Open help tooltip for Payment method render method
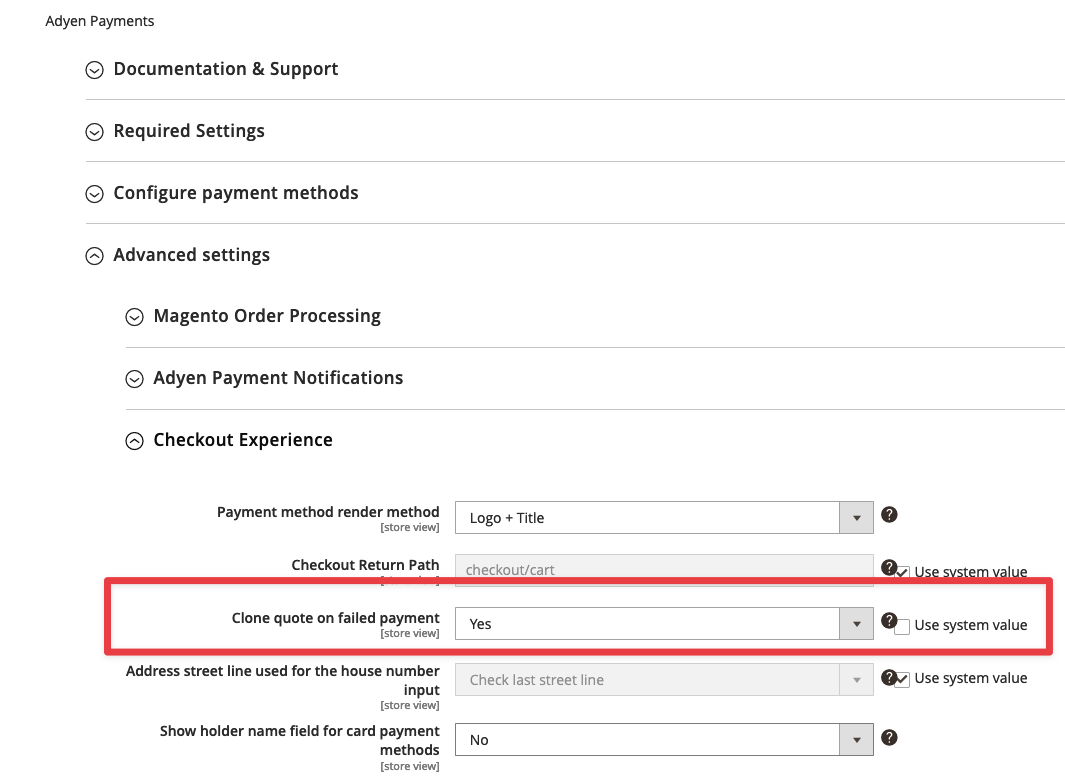Image resolution: width=1065 pixels, height=777 pixels. point(889,514)
